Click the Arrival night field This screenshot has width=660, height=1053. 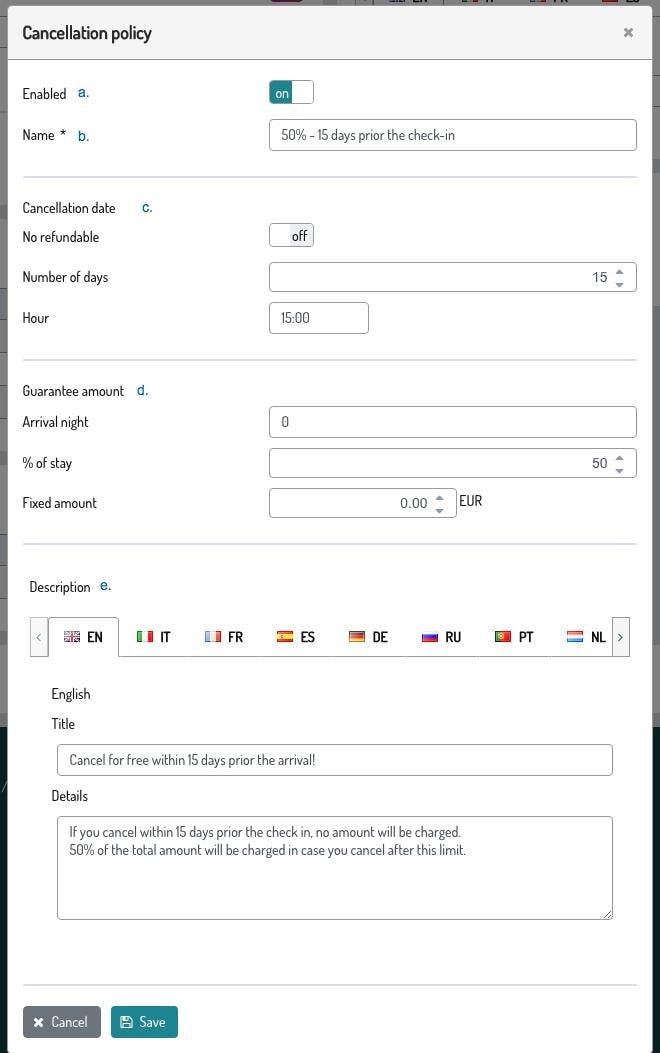pyautogui.click(x=452, y=422)
